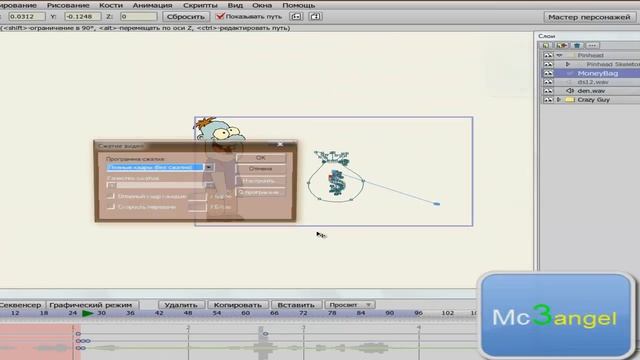640x360 pixels.
Task: Open the three-dots layer options button
Action: (593, 45)
